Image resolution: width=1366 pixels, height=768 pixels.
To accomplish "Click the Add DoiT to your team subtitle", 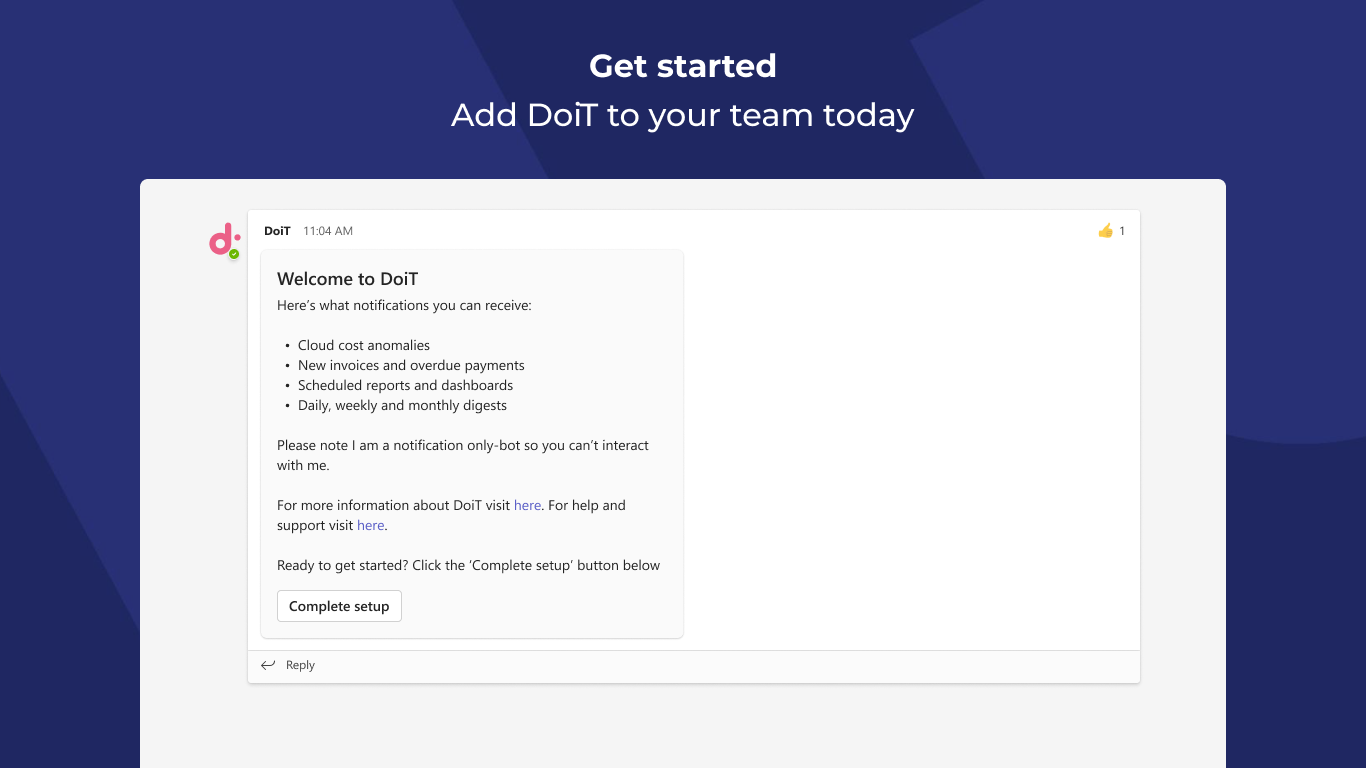I will 683,115.
